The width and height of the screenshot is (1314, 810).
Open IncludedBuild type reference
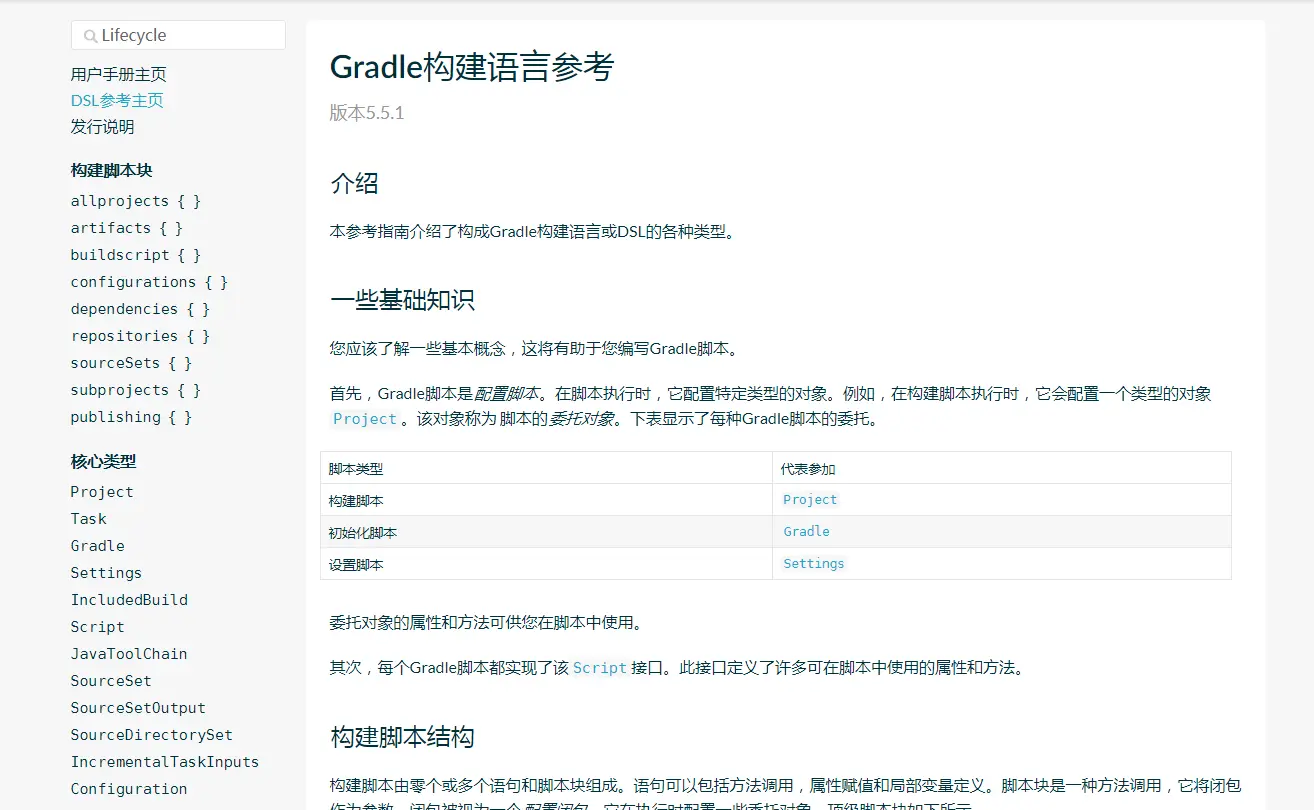pos(129,600)
